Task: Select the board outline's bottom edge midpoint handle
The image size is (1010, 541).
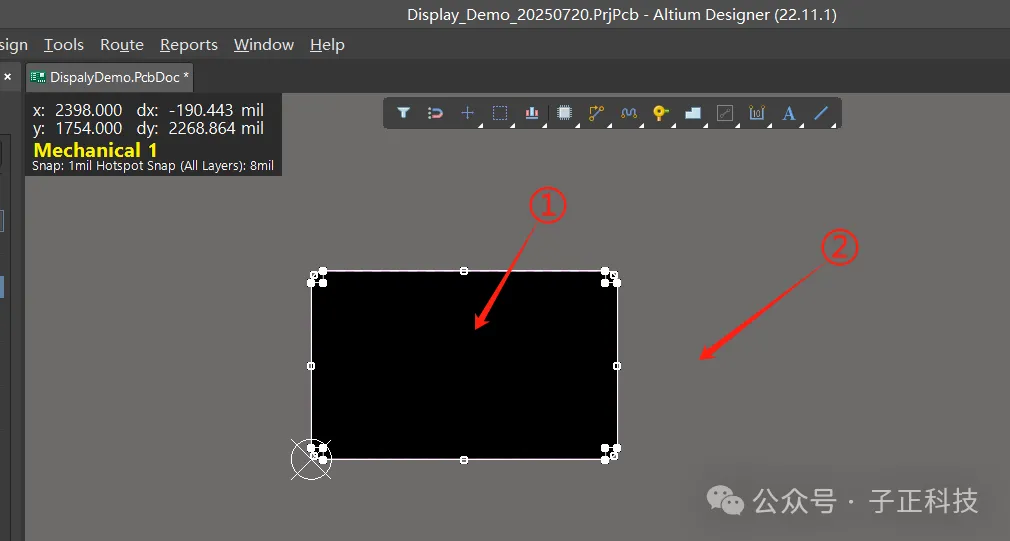Action: coord(464,460)
